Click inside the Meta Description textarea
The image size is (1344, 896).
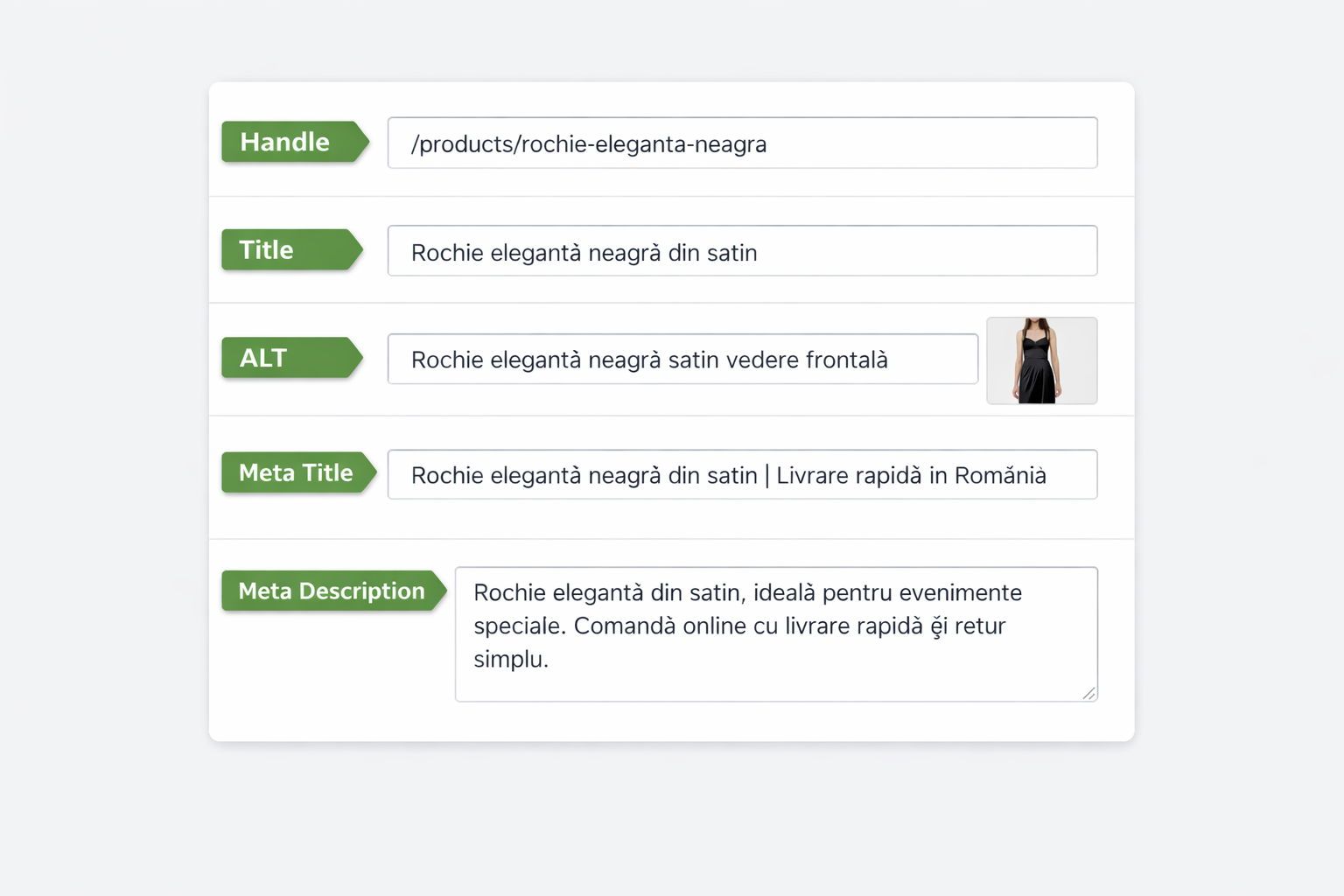776,634
